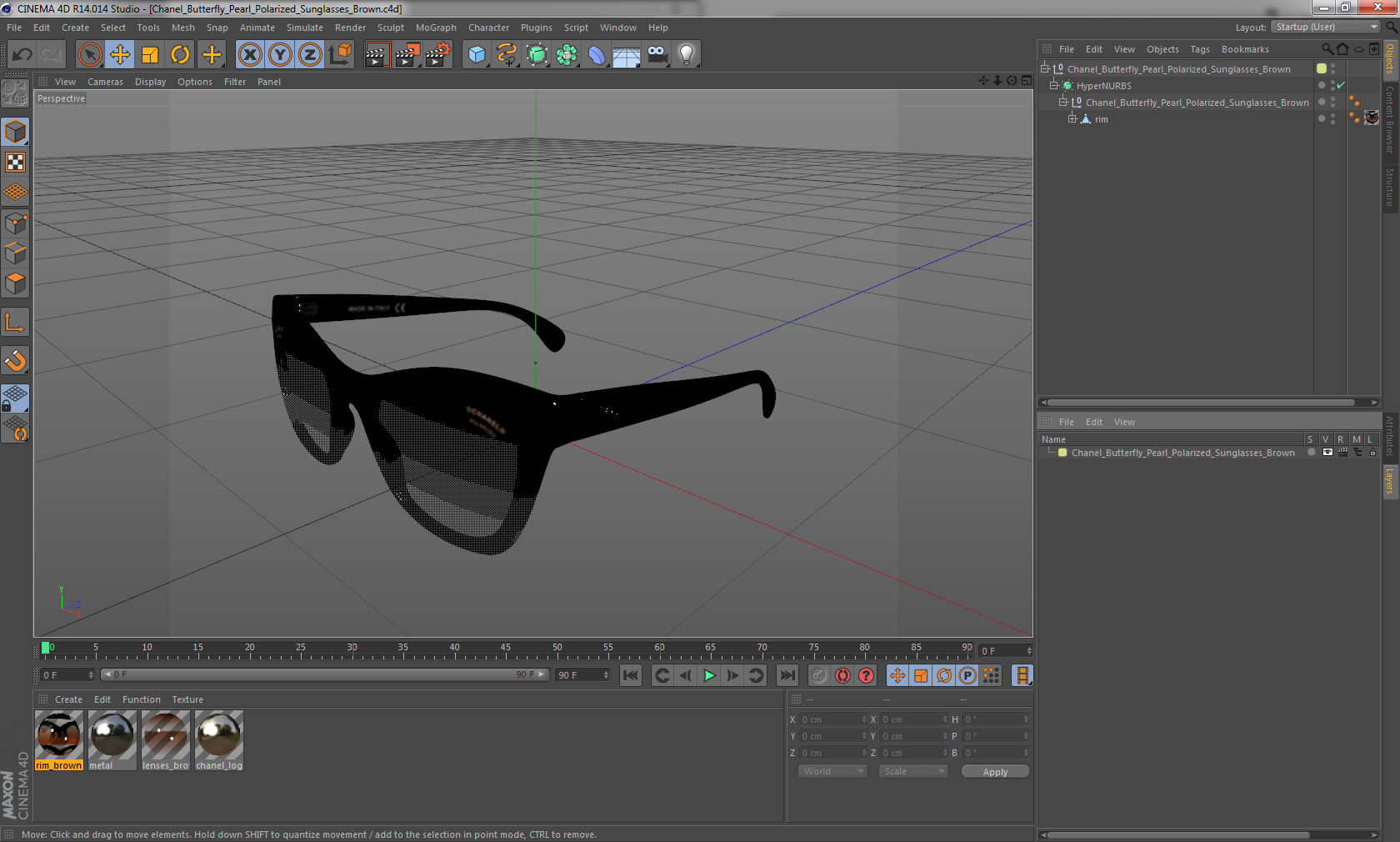1400x842 pixels.
Task: Open Edit Render Settings
Action: (437, 55)
